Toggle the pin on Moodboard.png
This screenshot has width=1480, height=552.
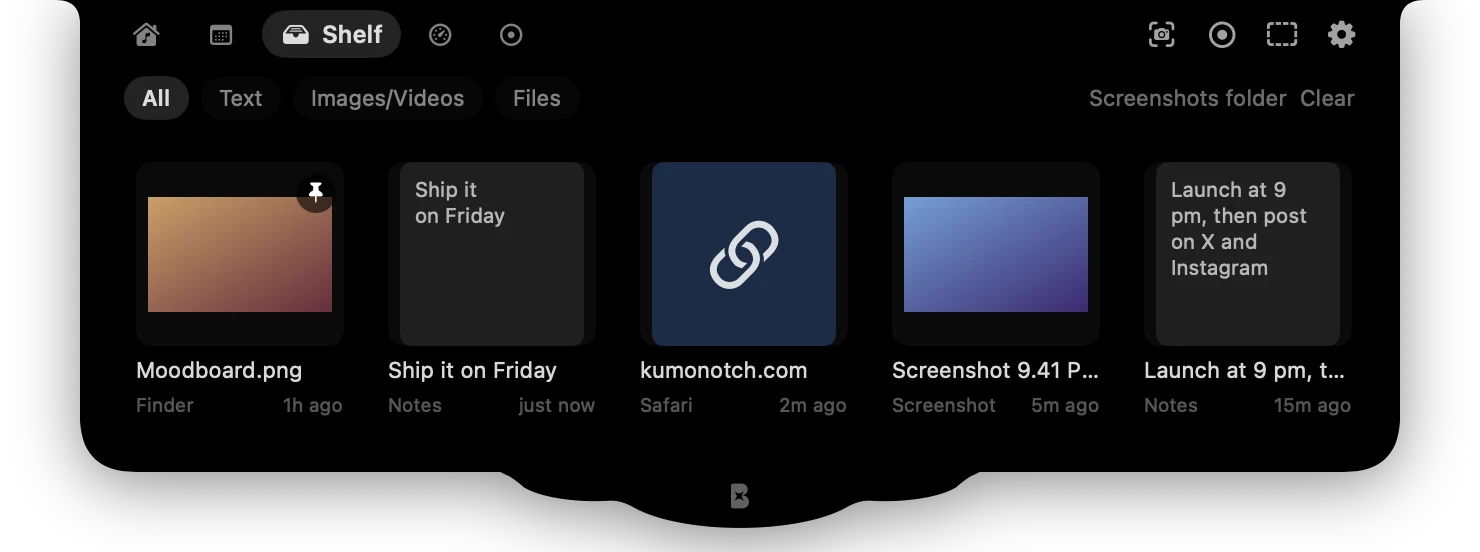click(316, 192)
